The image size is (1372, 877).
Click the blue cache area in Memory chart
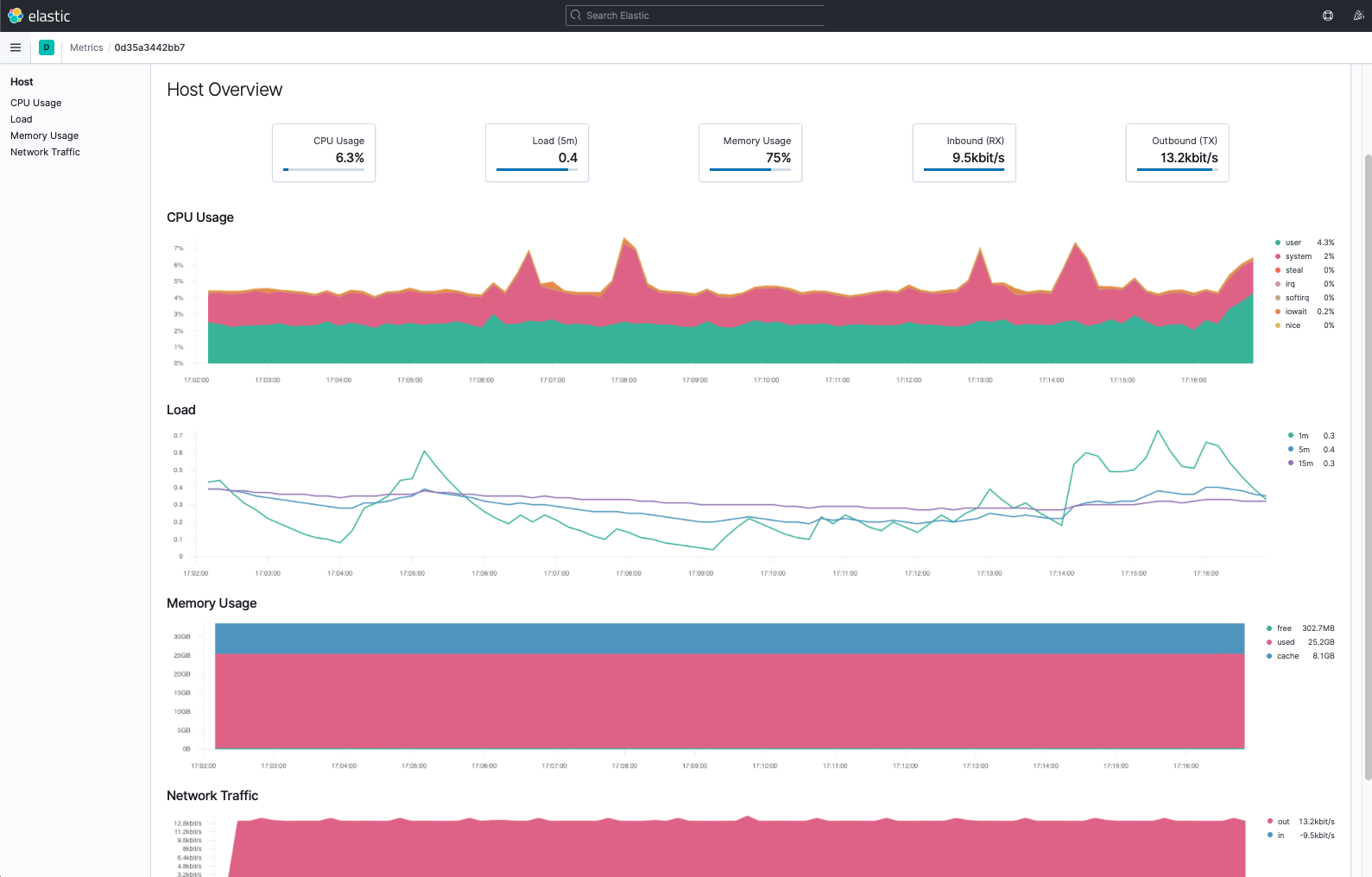(730, 639)
